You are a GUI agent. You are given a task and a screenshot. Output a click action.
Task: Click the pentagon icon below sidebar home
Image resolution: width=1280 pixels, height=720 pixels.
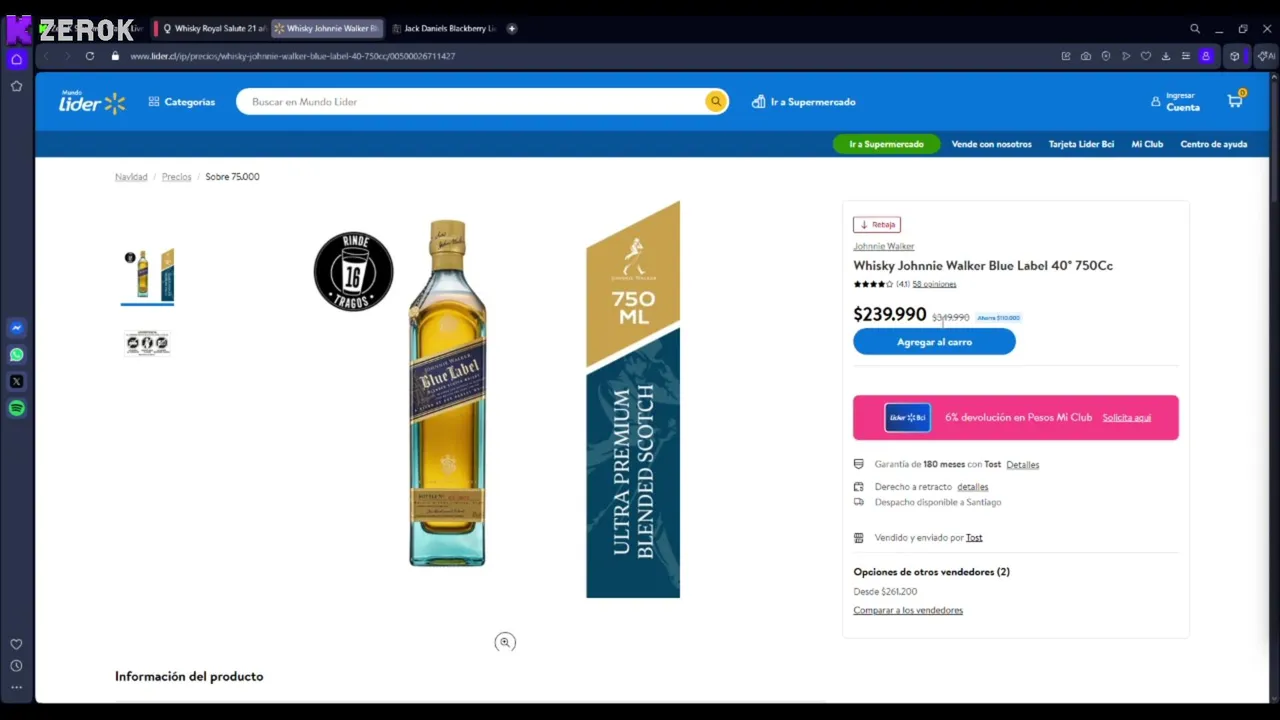click(16, 87)
